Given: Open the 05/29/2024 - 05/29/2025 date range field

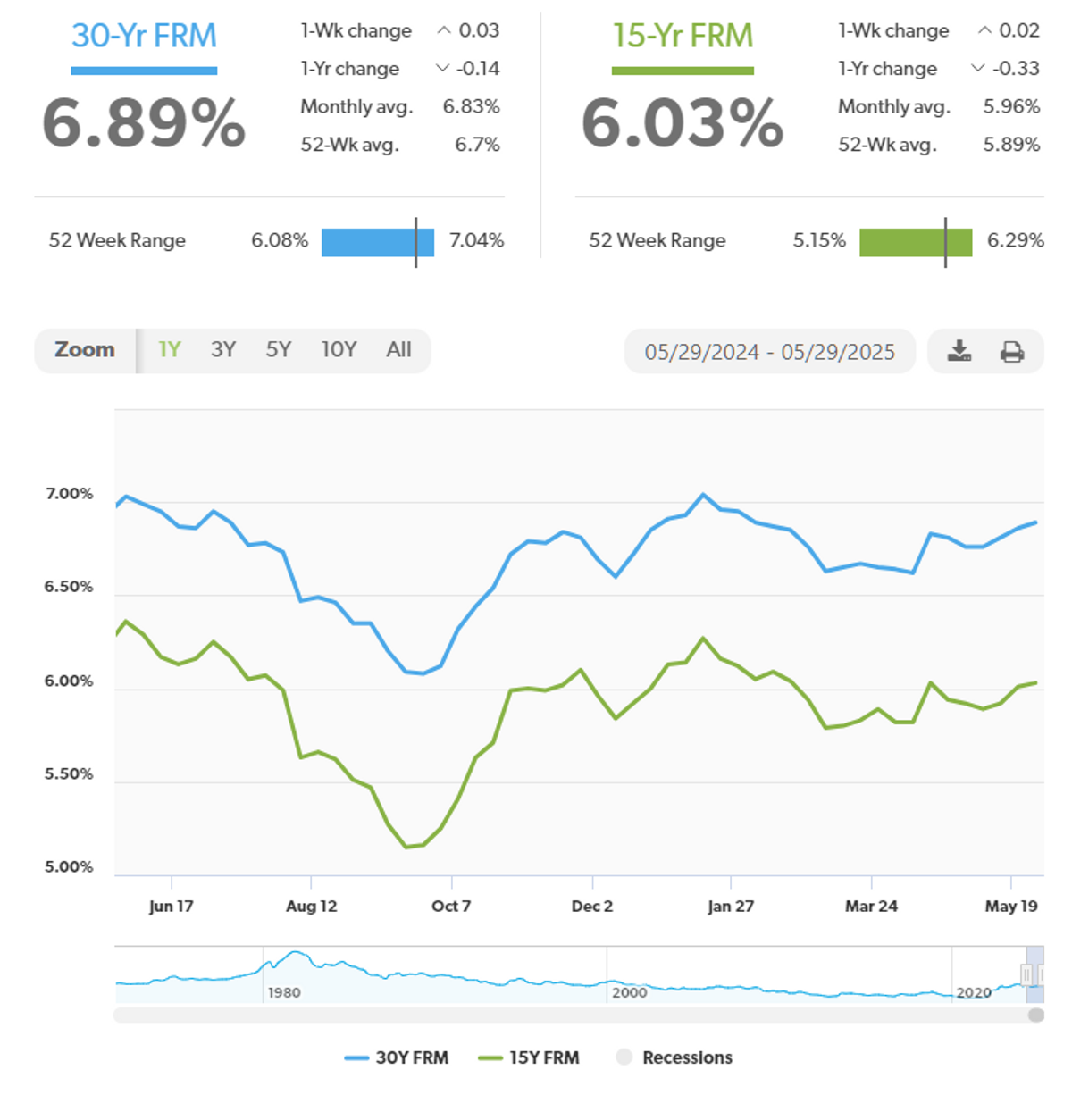Looking at the screenshot, I should pos(770,352).
